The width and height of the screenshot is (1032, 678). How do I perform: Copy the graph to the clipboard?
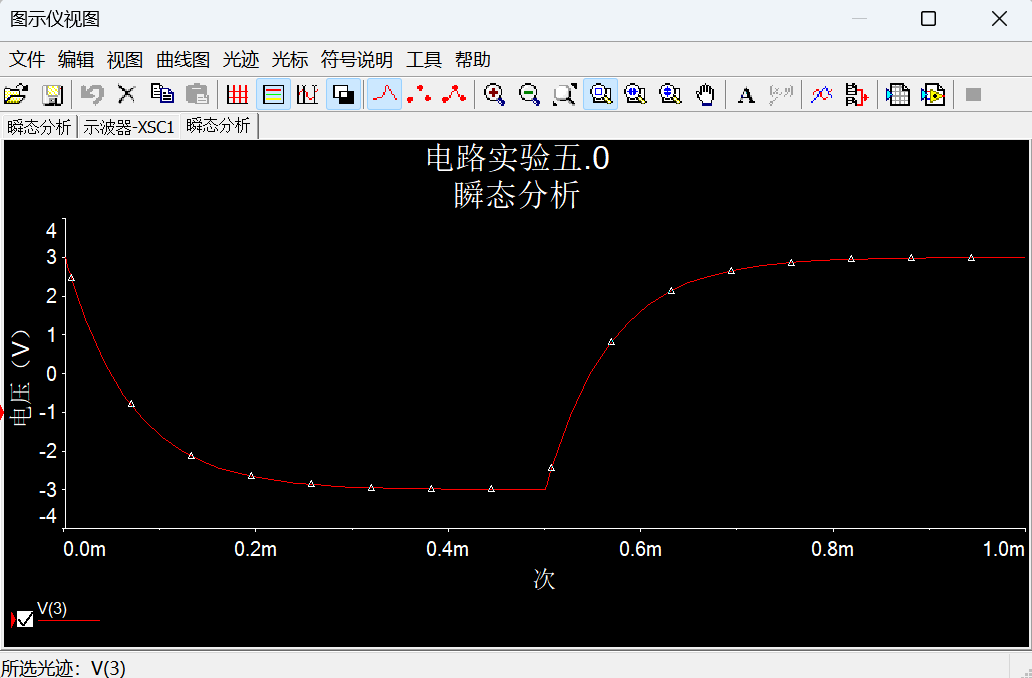(162, 94)
